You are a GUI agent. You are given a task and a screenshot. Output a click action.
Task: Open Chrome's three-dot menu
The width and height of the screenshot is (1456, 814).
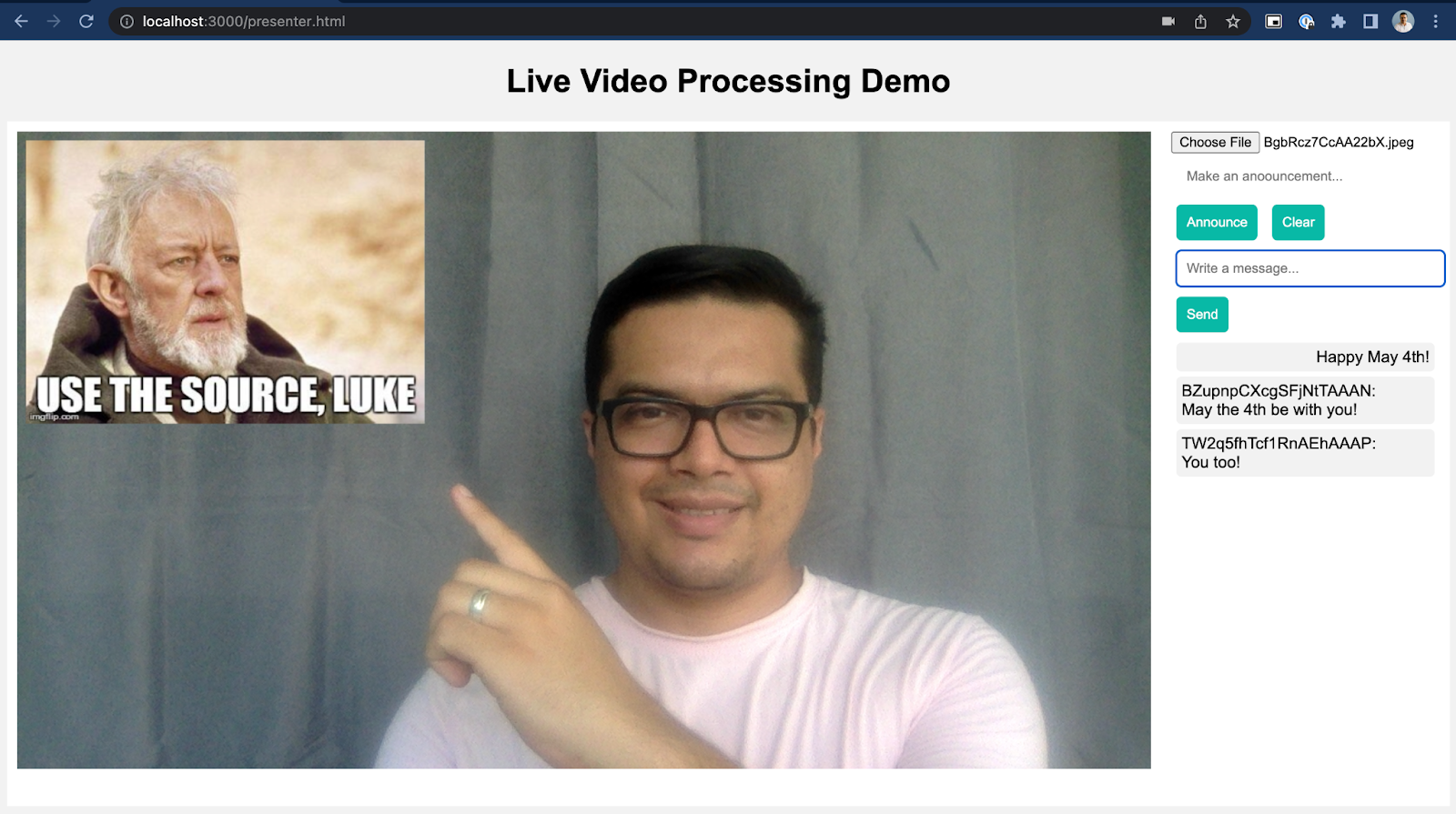[1436, 21]
